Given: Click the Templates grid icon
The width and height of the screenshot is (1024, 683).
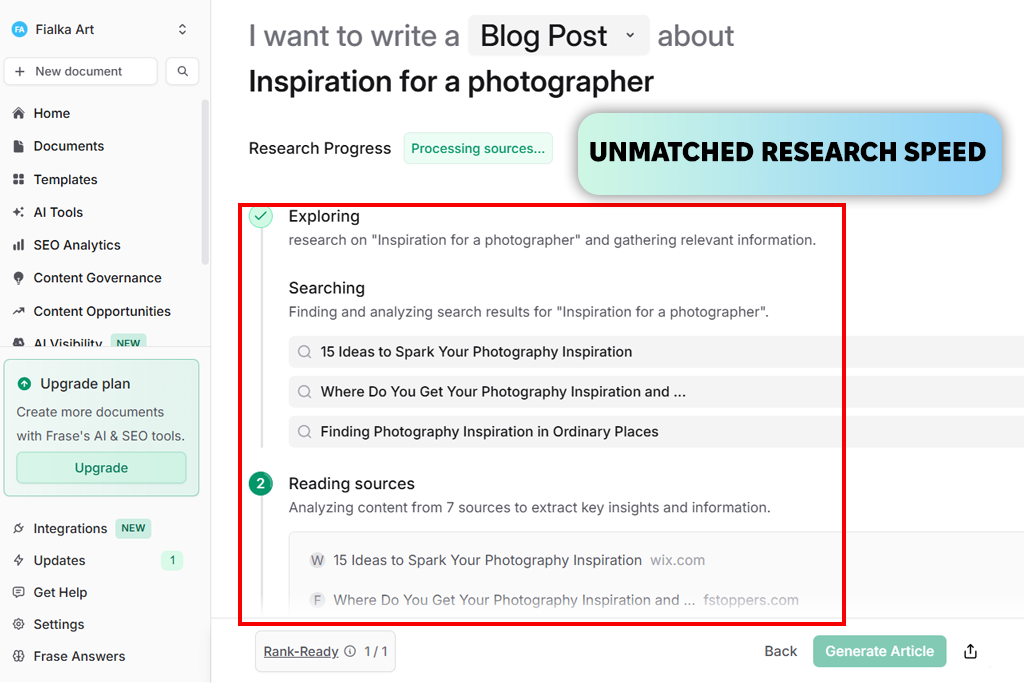Looking at the screenshot, I should point(18,180).
